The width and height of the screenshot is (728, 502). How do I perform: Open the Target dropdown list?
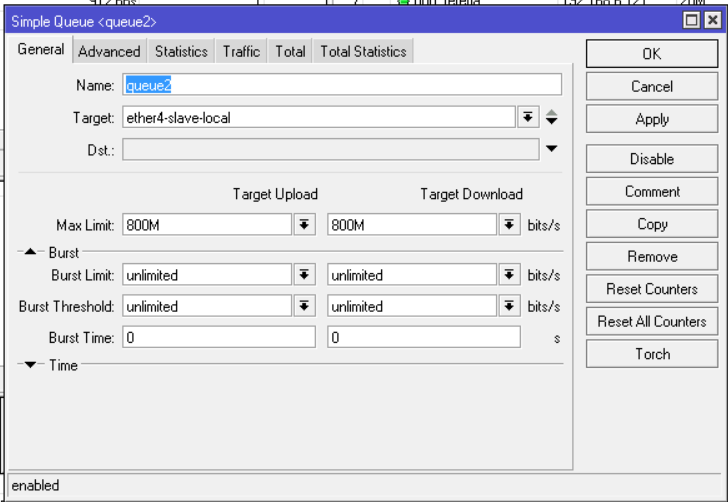527,117
